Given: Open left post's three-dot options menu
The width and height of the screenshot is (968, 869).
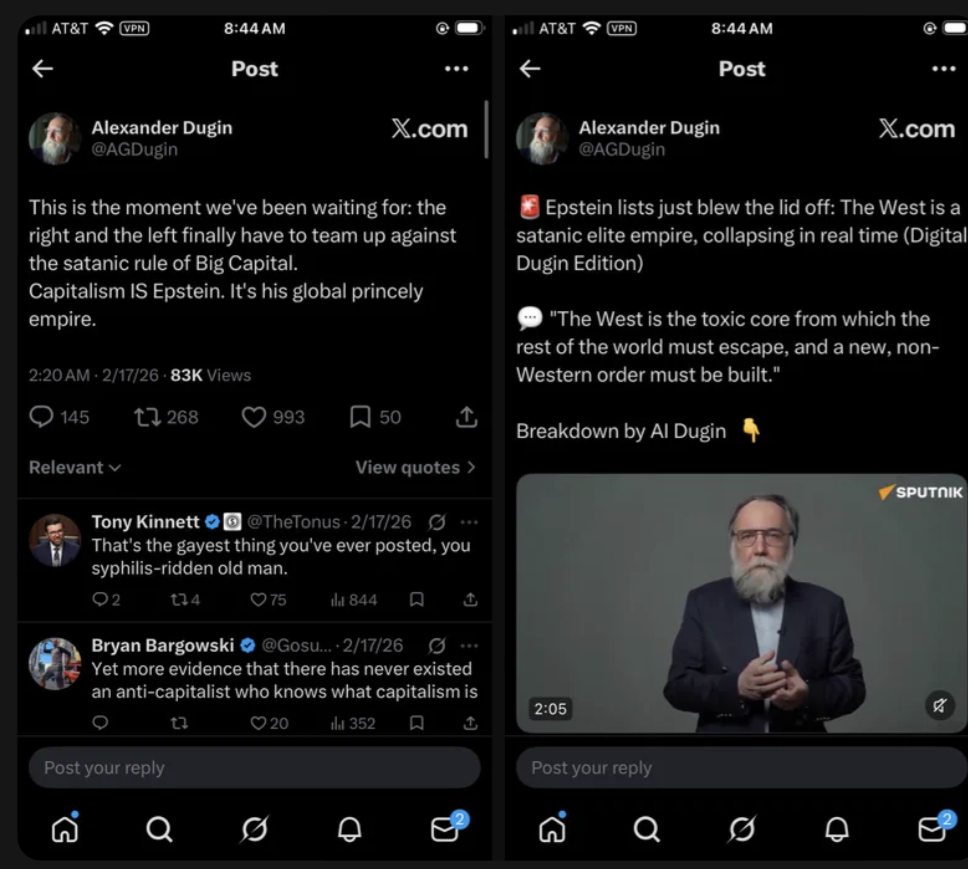Looking at the screenshot, I should 456,69.
